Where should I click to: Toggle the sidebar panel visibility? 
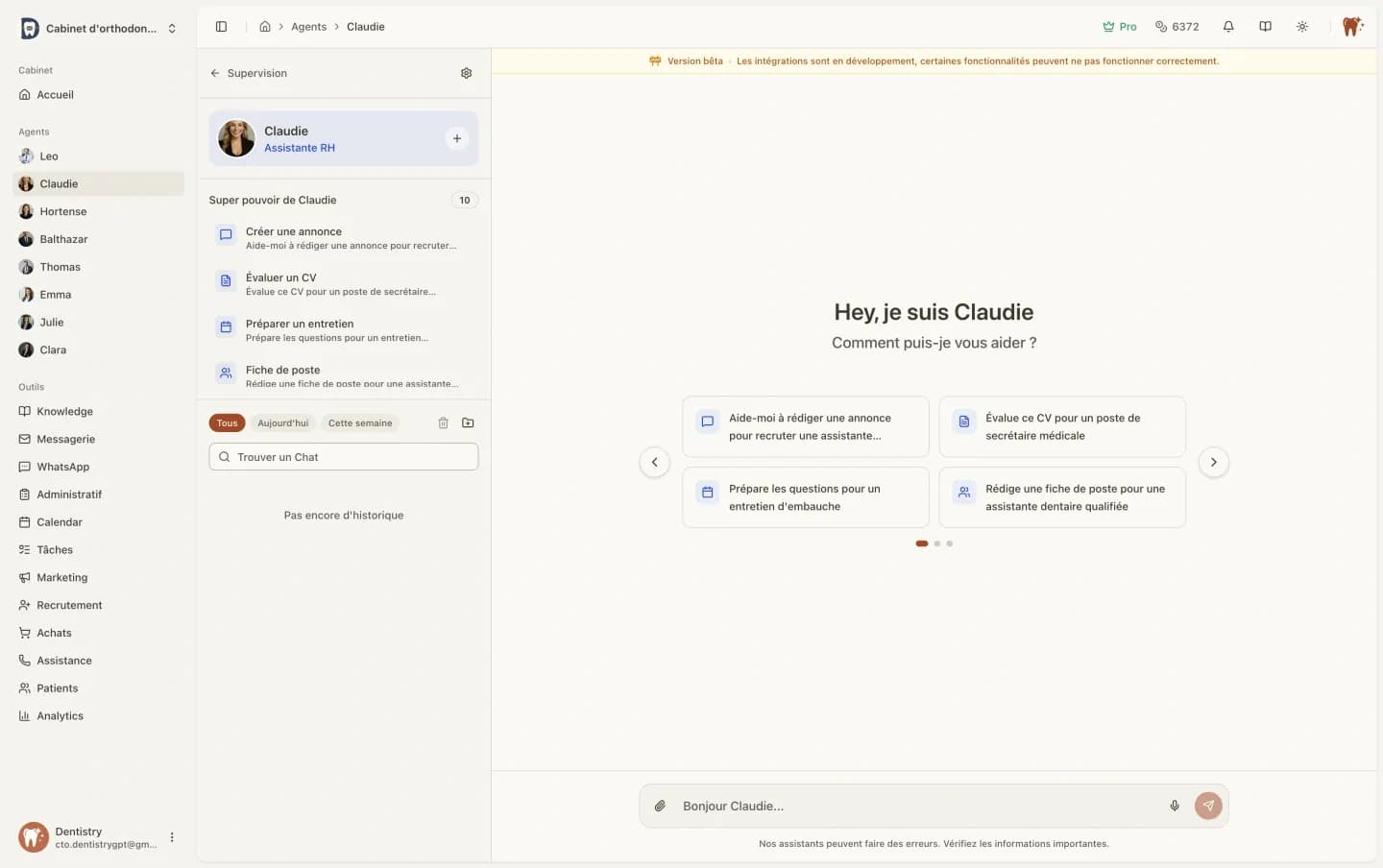coord(221,27)
